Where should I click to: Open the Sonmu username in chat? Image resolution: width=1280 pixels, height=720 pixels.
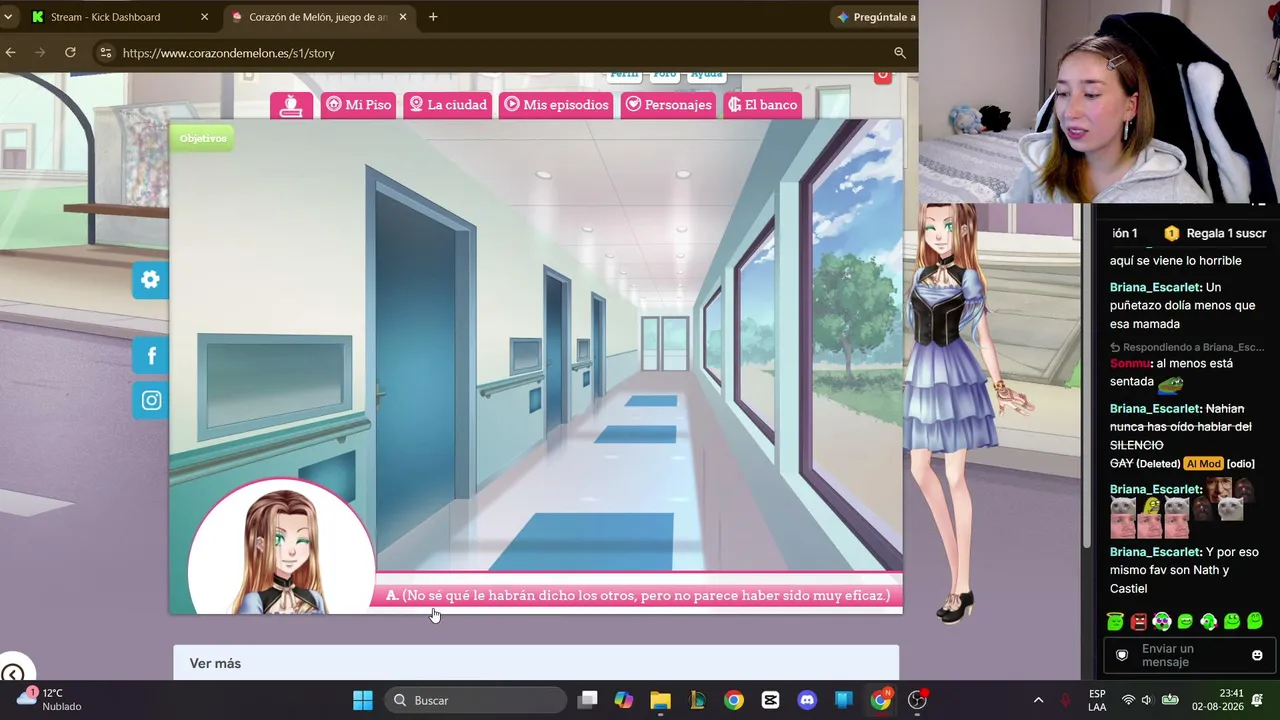click(x=1130, y=364)
